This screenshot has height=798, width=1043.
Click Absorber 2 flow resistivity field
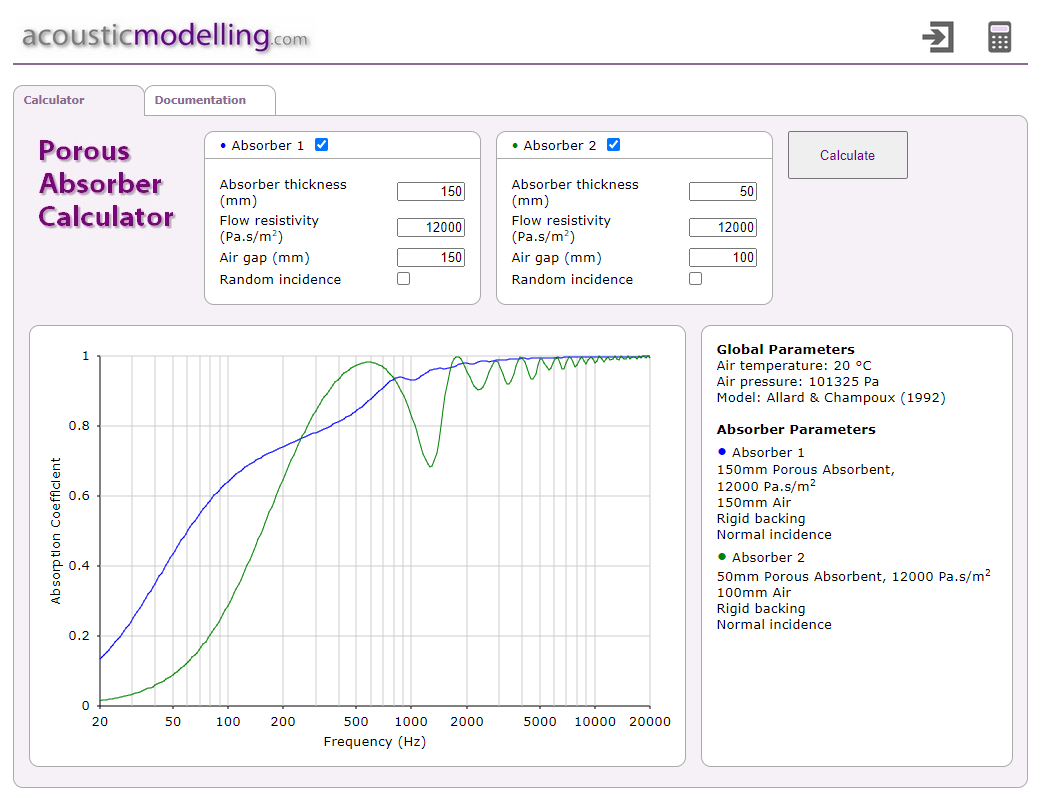click(x=723, y=227)
